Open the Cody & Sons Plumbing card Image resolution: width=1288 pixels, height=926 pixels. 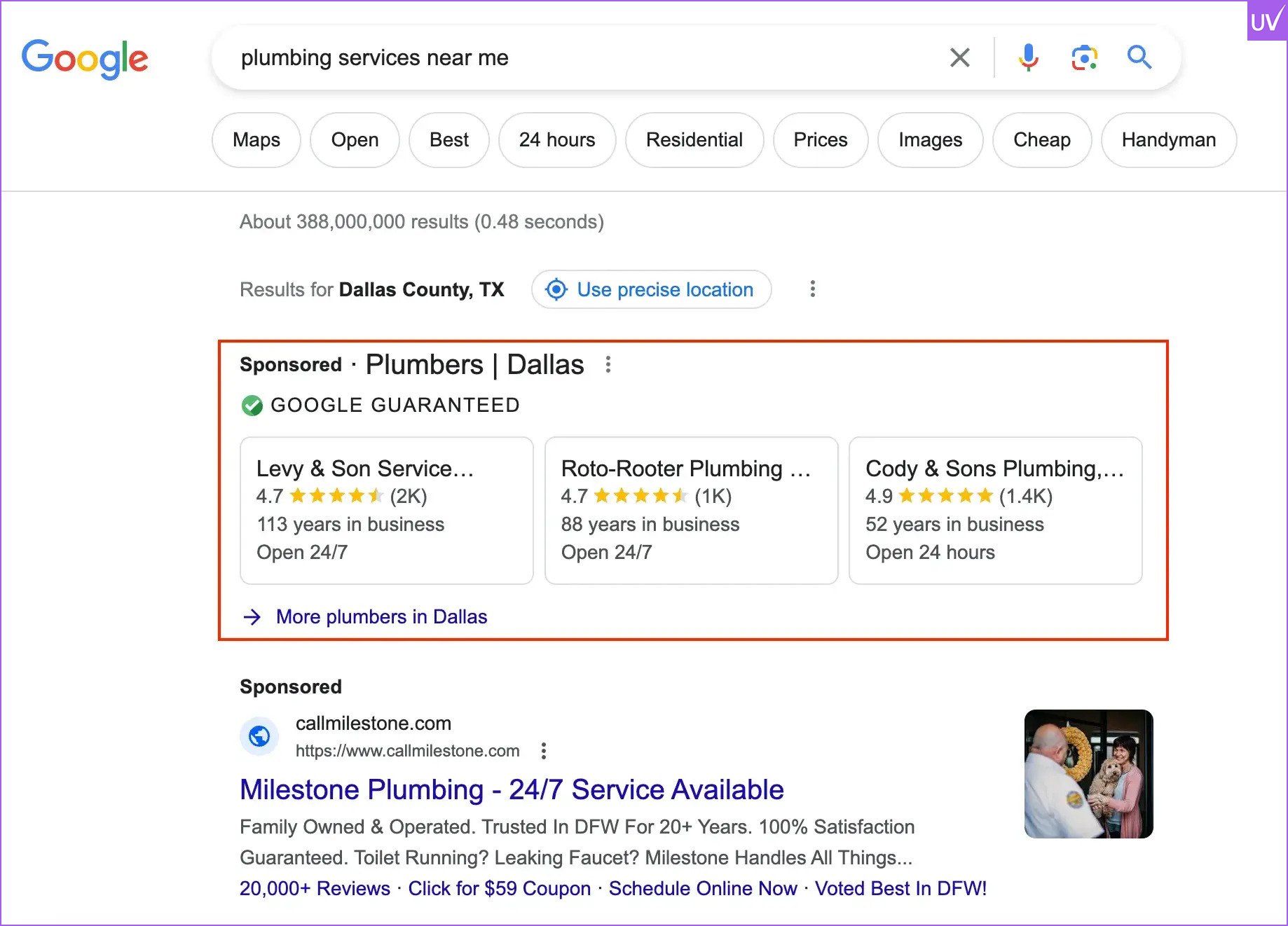click(x=995, y=511)
